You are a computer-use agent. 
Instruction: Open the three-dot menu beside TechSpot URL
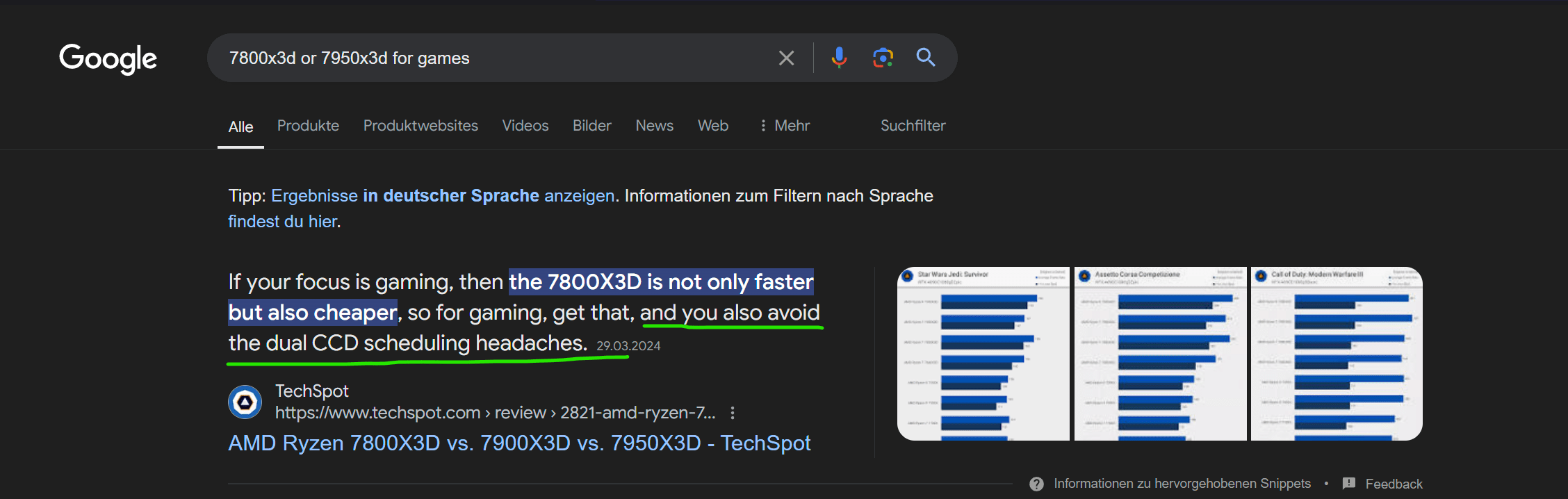732,413
